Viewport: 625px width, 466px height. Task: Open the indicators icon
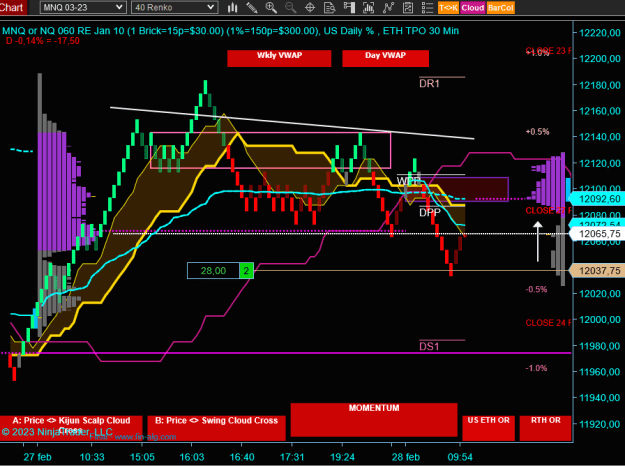pos(368,8)
